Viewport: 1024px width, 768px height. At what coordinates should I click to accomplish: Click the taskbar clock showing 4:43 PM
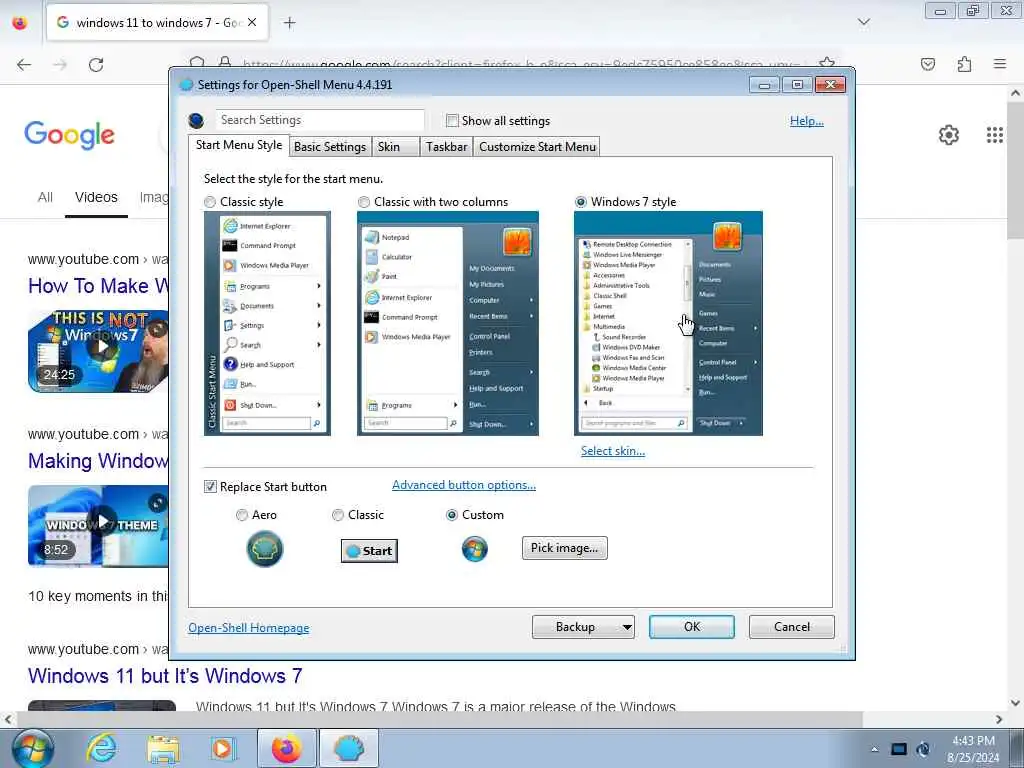click(973, 749)
